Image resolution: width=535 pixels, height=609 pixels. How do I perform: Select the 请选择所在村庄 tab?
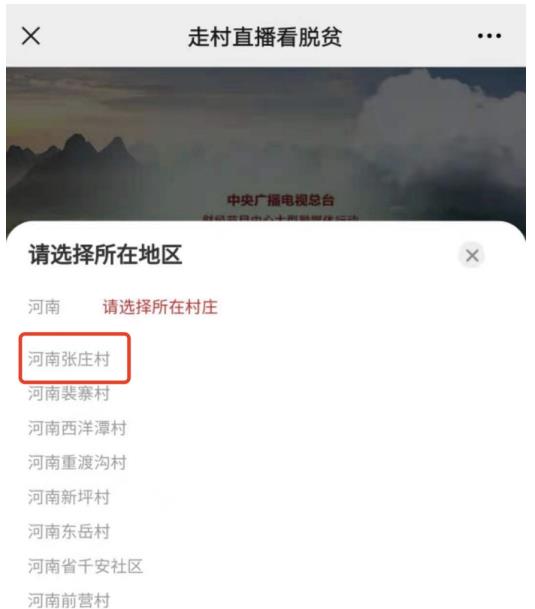tap(160, 307)
